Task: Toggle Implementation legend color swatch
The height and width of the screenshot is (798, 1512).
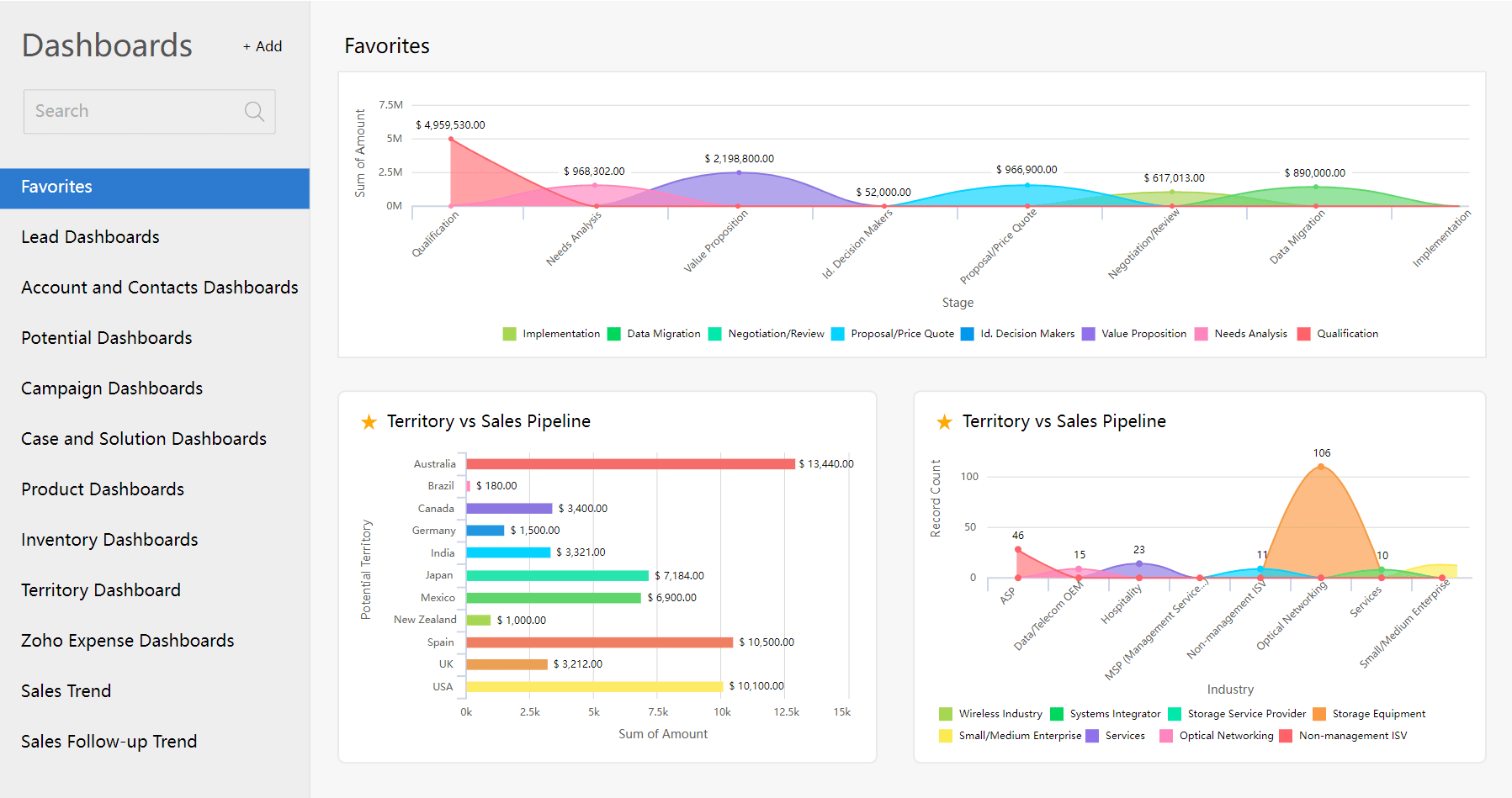Action: coord(509,334)
